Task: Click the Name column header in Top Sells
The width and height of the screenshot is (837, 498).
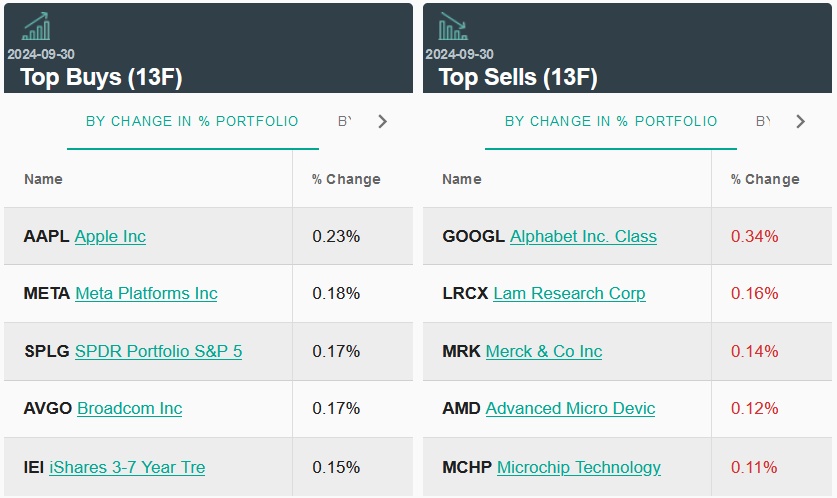Action: tap(462, 180)
